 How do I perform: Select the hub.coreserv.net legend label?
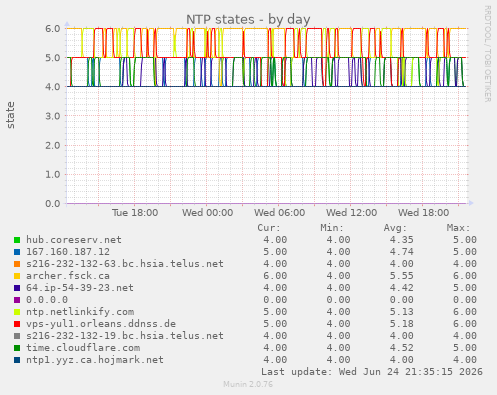point(74,240)
